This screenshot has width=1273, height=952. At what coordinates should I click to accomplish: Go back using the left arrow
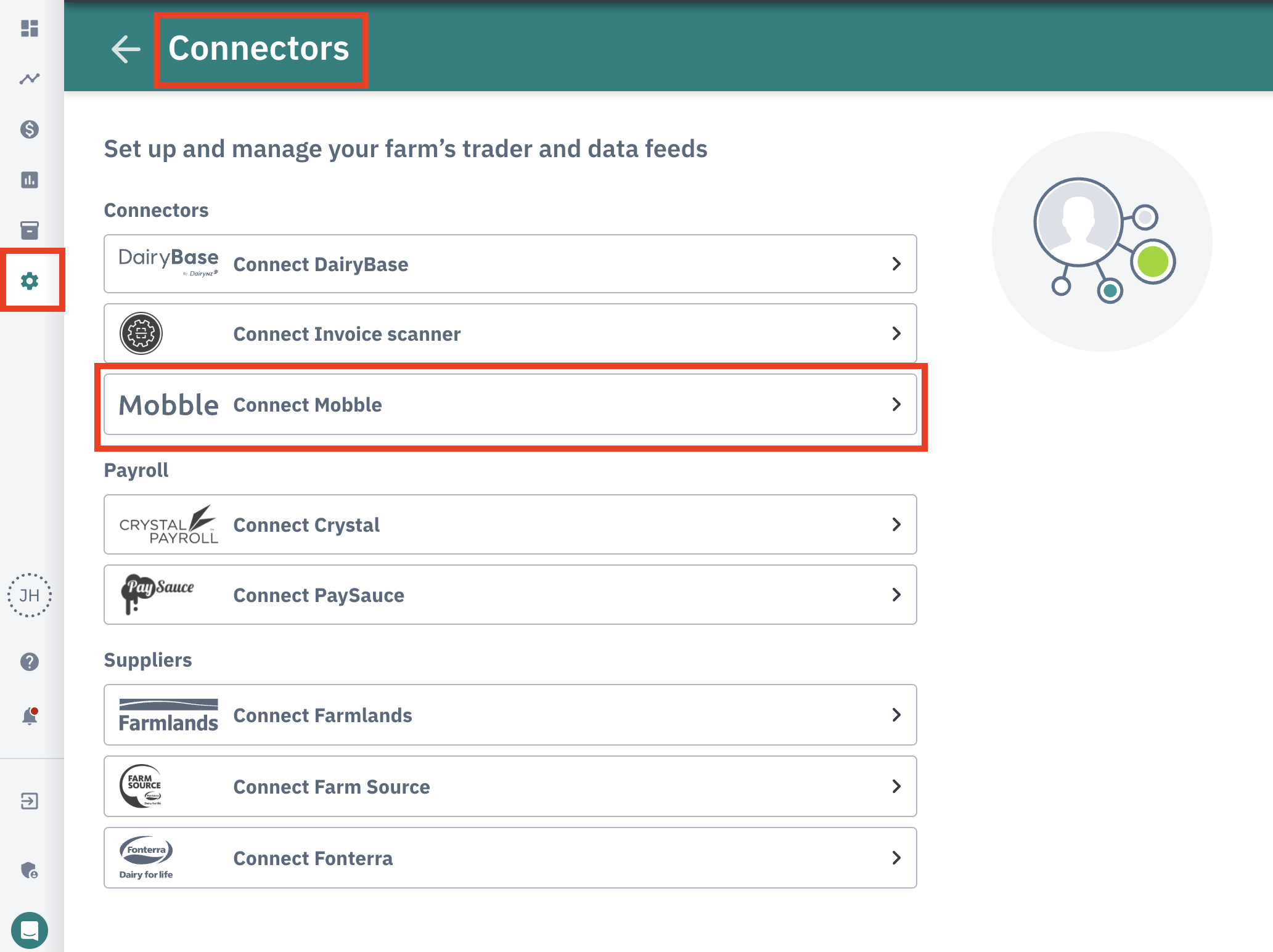click(x=126, y=49)
